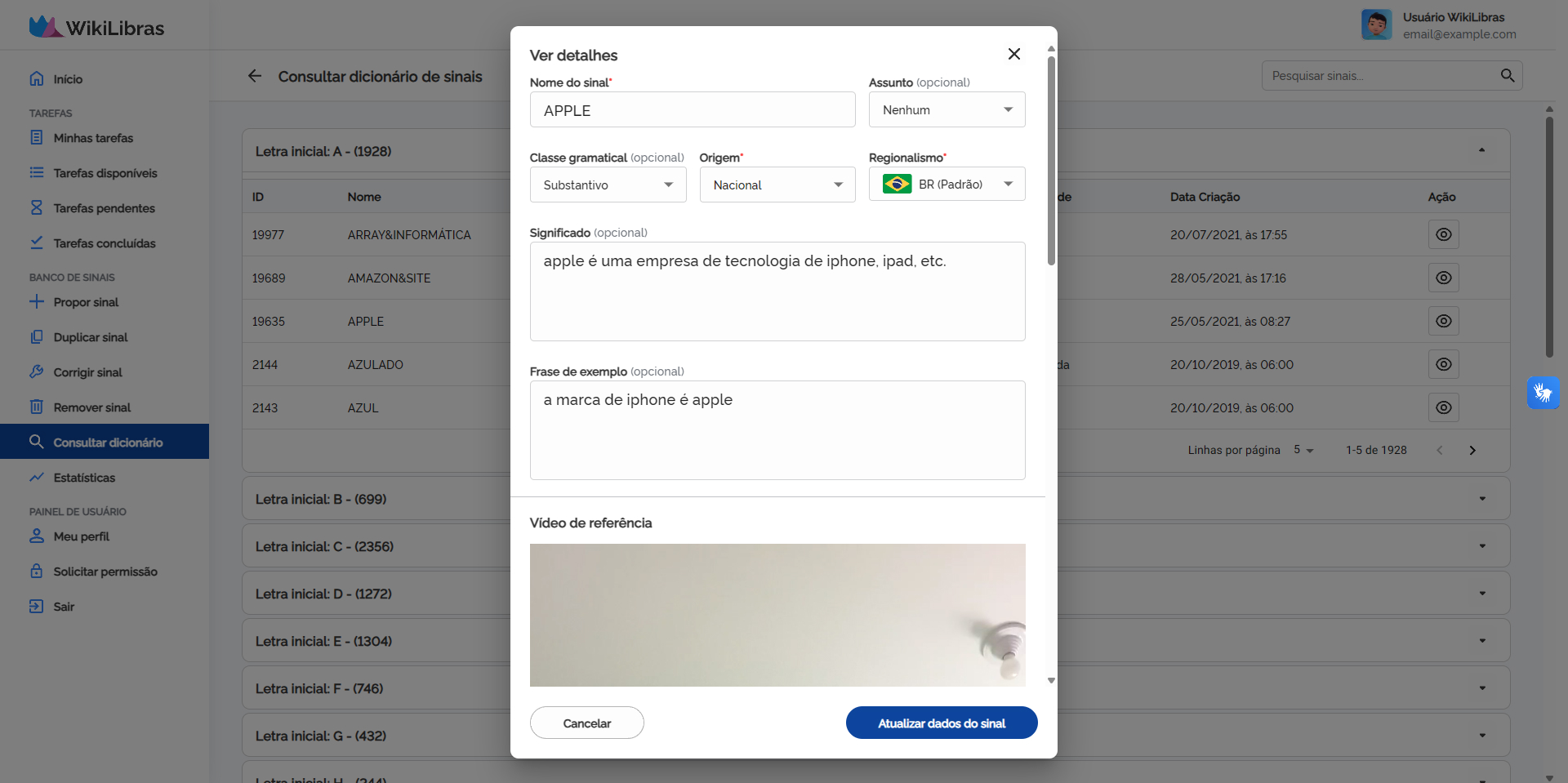View details of ARRAY&INFORMÁTICA sign

[x=1444, y=234]
